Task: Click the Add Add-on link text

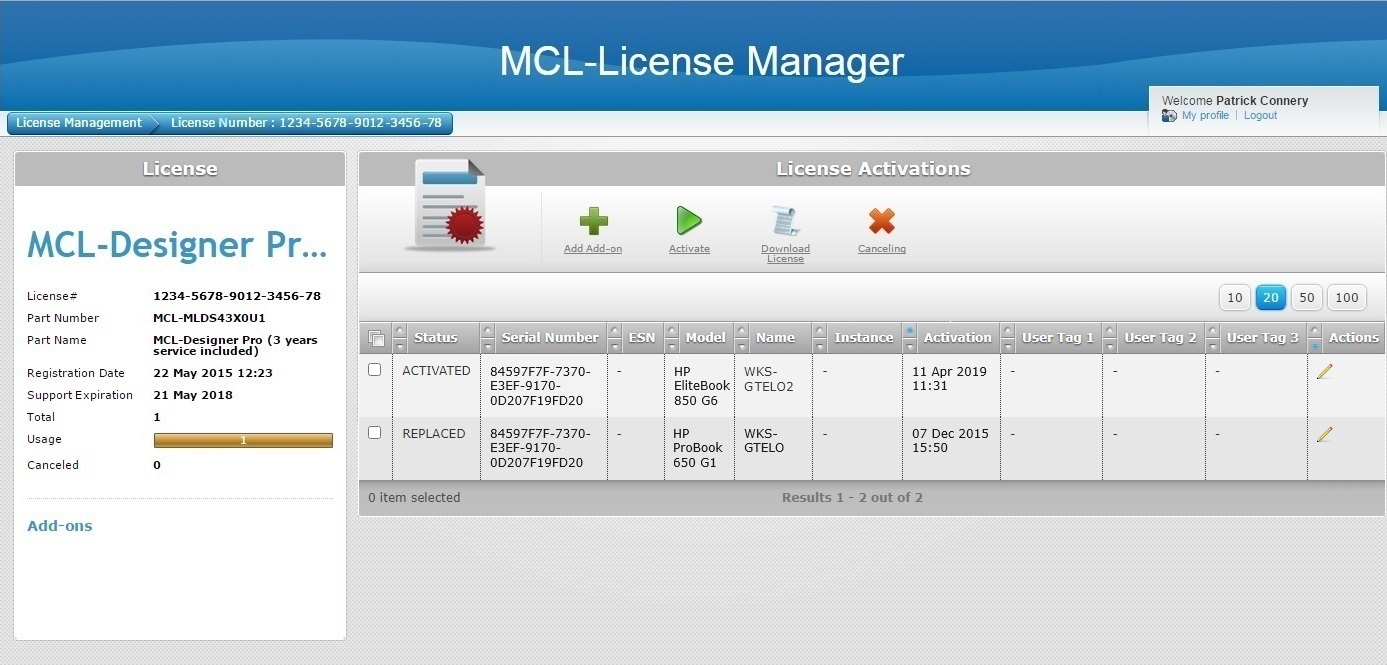Action: pyautogui.click(x=593, y=249)
